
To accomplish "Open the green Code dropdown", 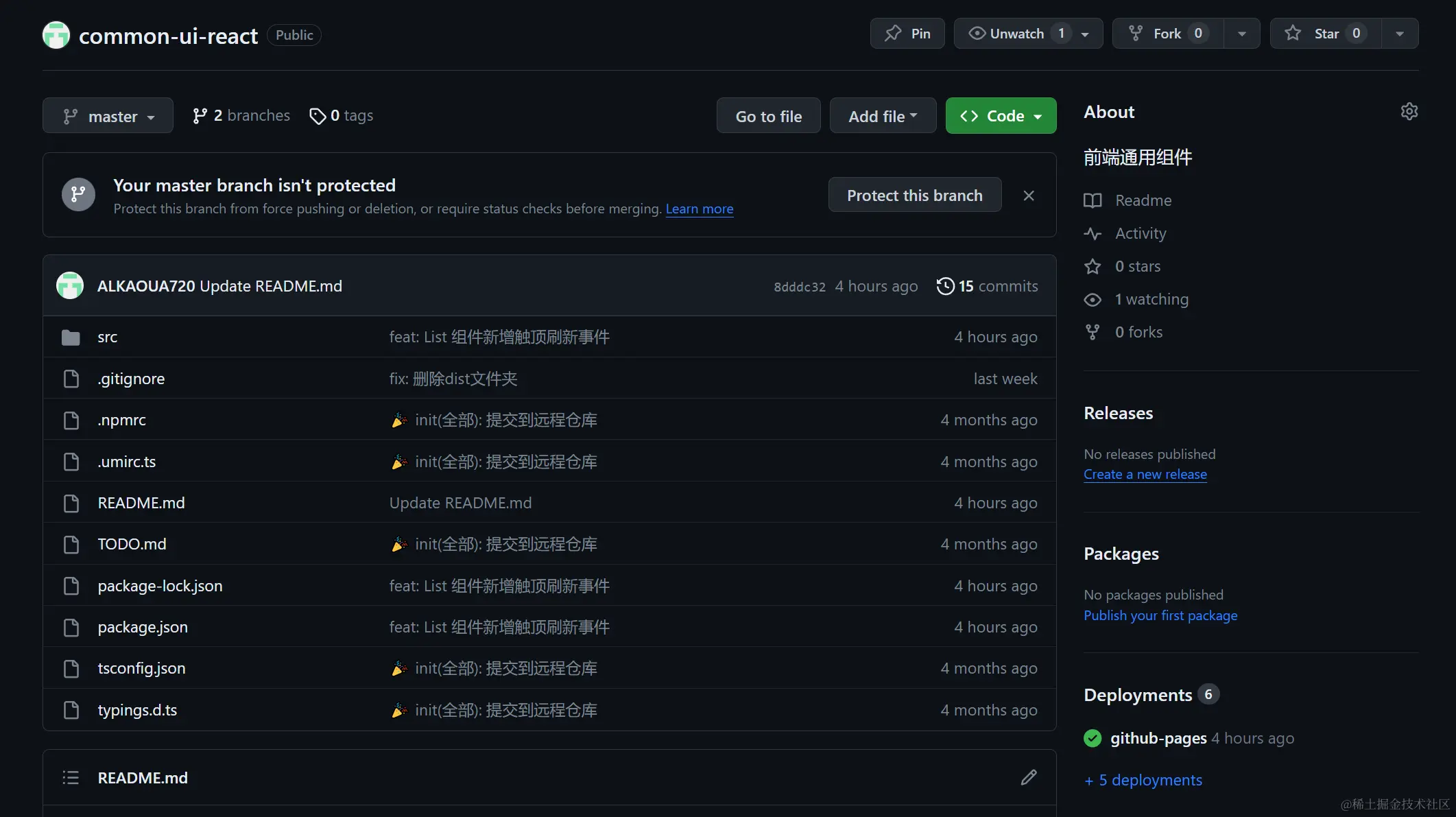I will tap(1000, 115).
